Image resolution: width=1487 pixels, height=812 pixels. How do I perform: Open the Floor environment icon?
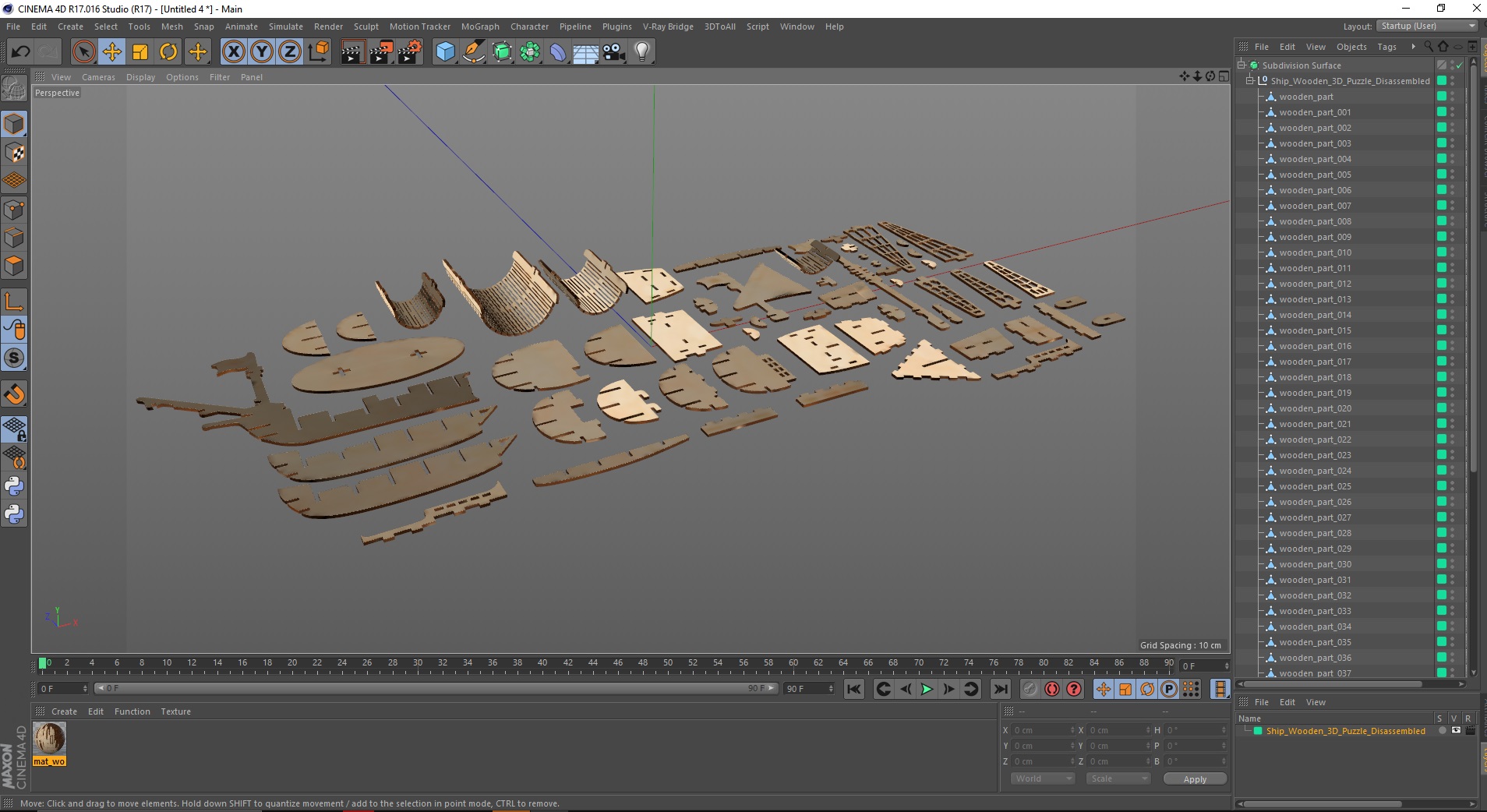[x=585, y=52]
